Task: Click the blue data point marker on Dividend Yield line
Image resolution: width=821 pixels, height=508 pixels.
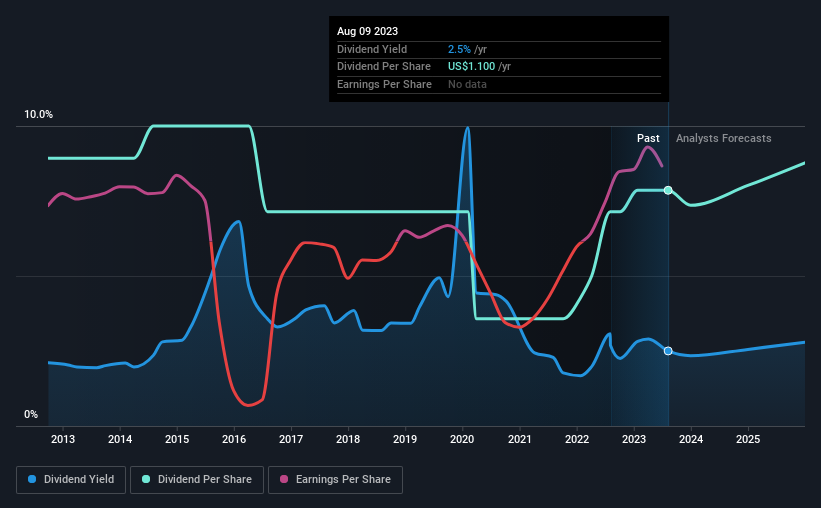Action: tap(668, 351)
